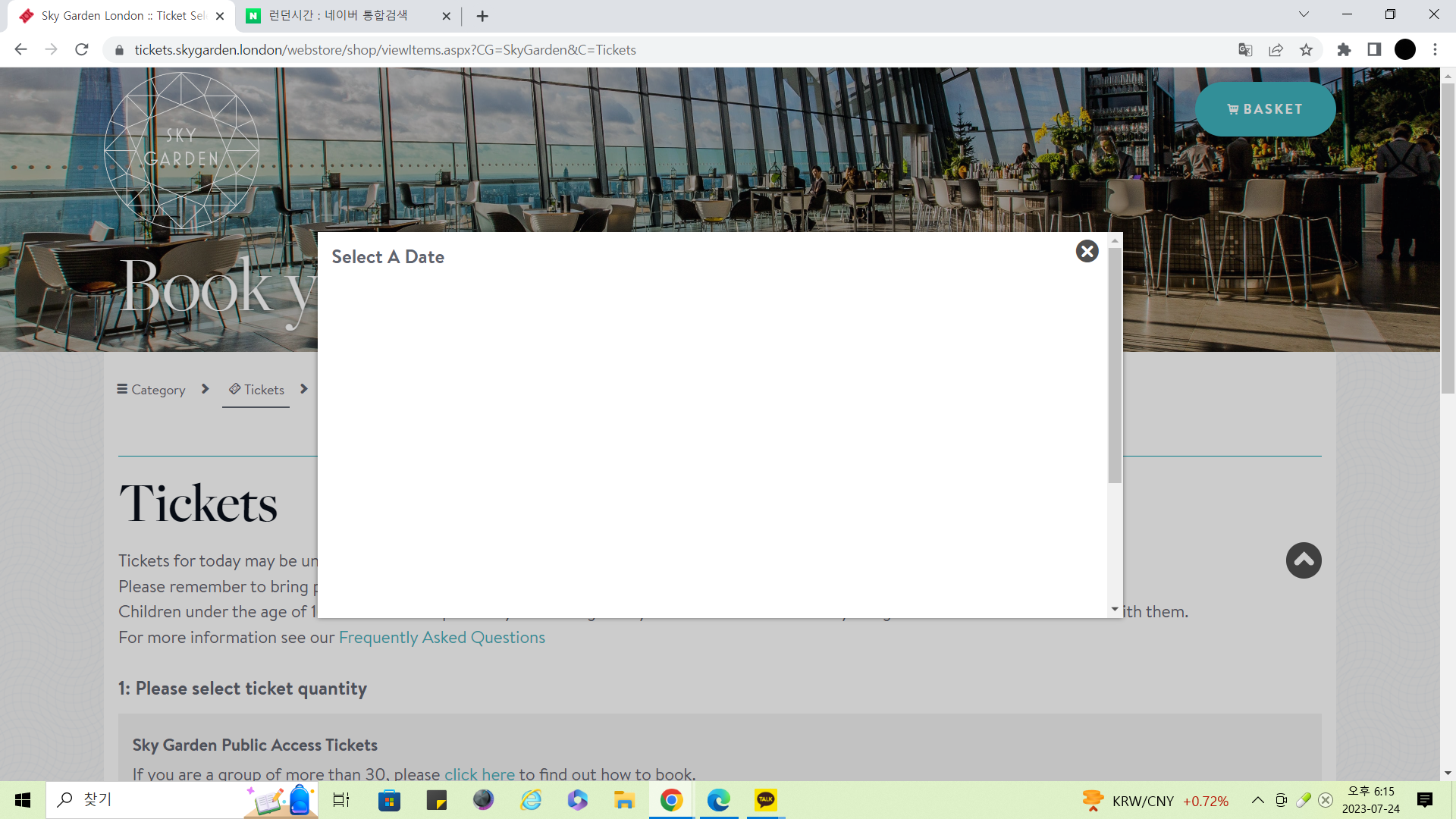1456x819 pixels.
Task: Select the Tickets breadcrumb item
Action: point(256,390)
